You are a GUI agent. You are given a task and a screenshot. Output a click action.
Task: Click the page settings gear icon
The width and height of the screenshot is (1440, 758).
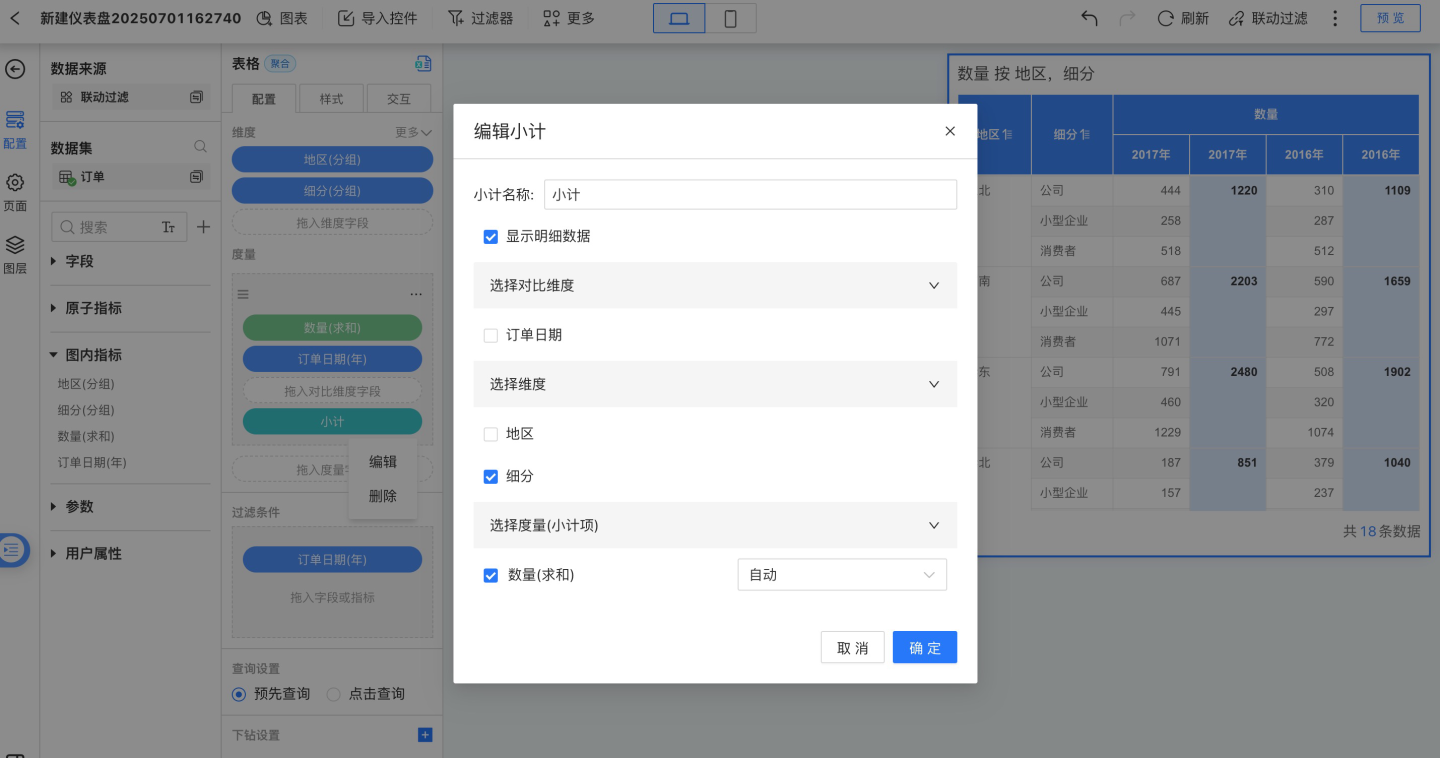click(15, 183)
